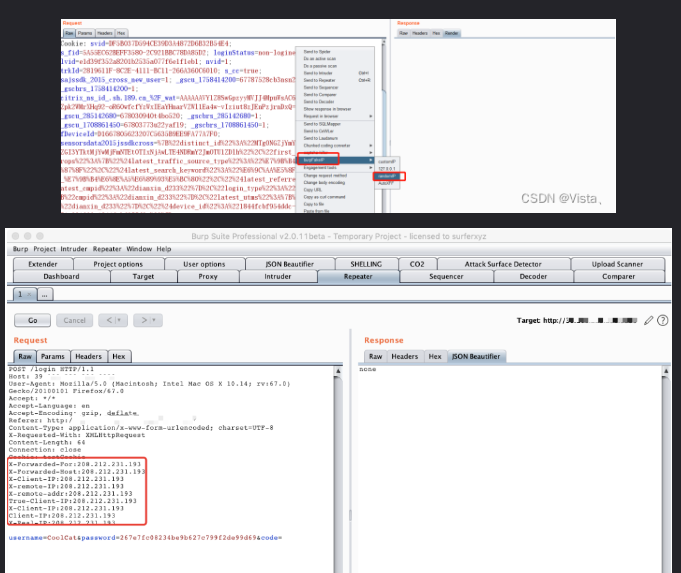The image size is (681, 573).
Task: Click the 'Content-Length: 64' header line
Action: click(x=47, y=442)
